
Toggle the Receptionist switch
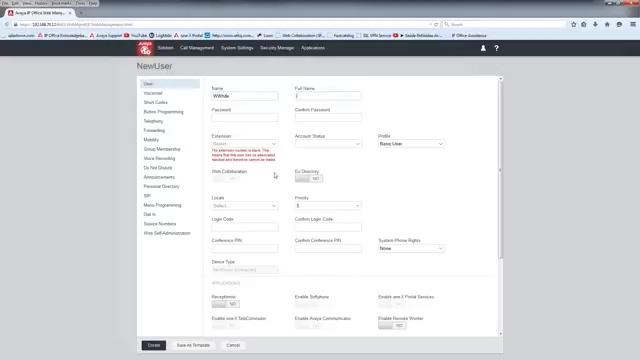click(x=225, y=304)
